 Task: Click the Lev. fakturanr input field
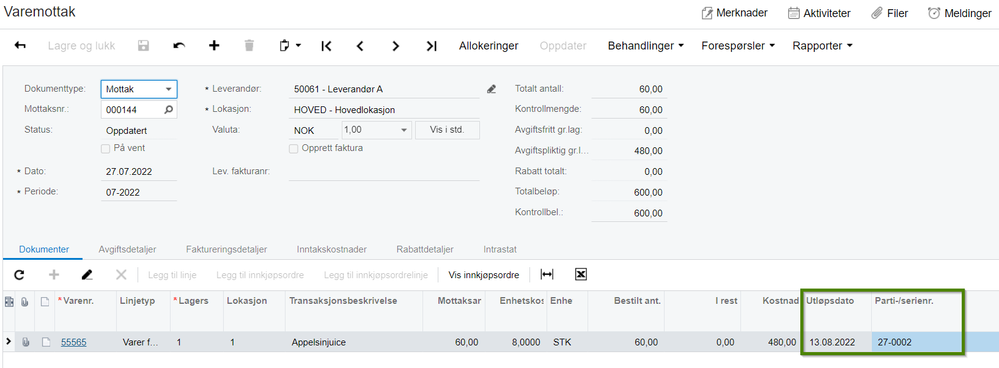tap(384, 171)
